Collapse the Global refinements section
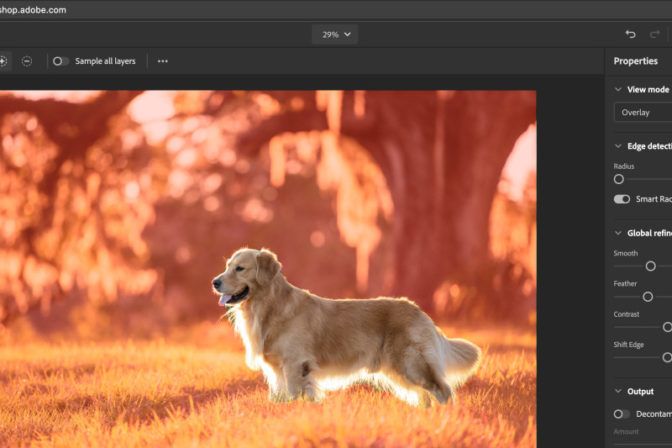The width and height of the screenshot is (672, 448). coord(618,232)
